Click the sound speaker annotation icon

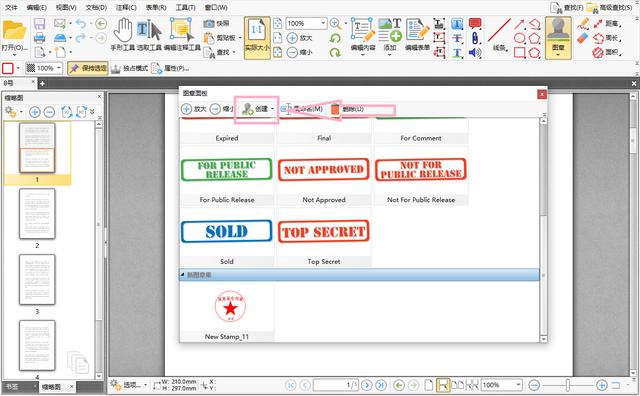click(475, 52)
